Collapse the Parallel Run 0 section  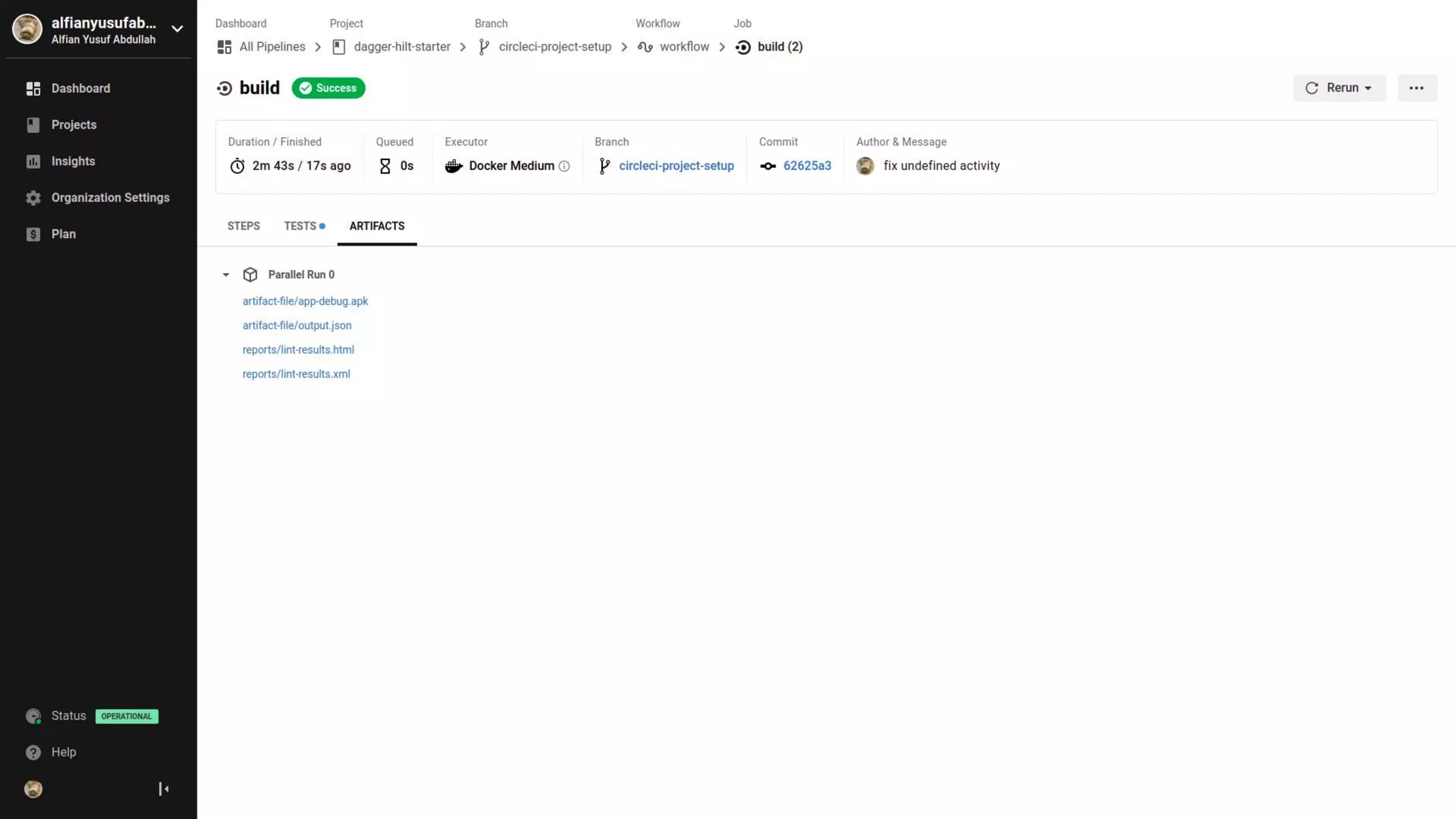point(225,274)
